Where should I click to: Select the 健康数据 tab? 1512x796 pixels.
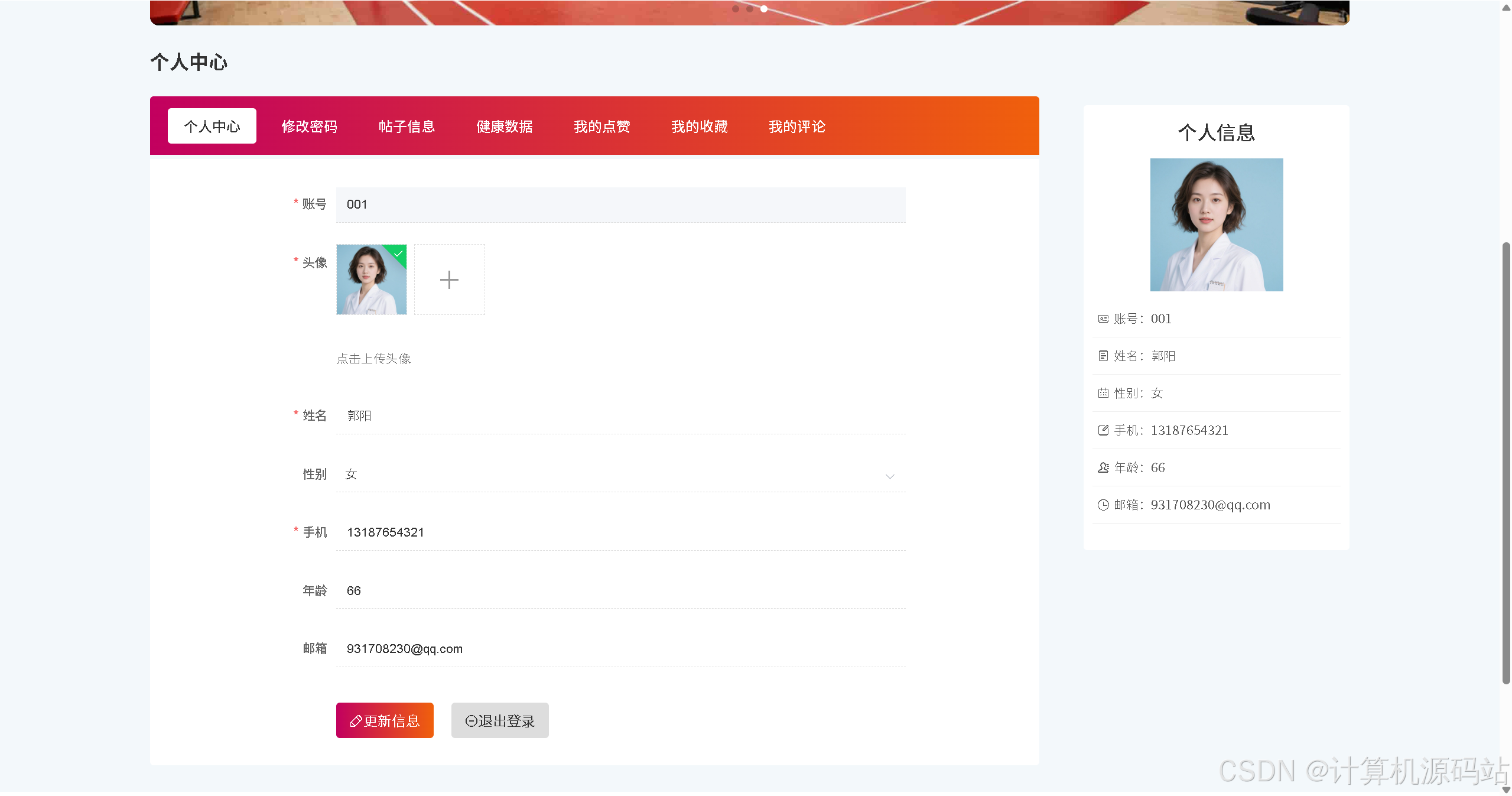pyautogui.click(x=504, y=126)
